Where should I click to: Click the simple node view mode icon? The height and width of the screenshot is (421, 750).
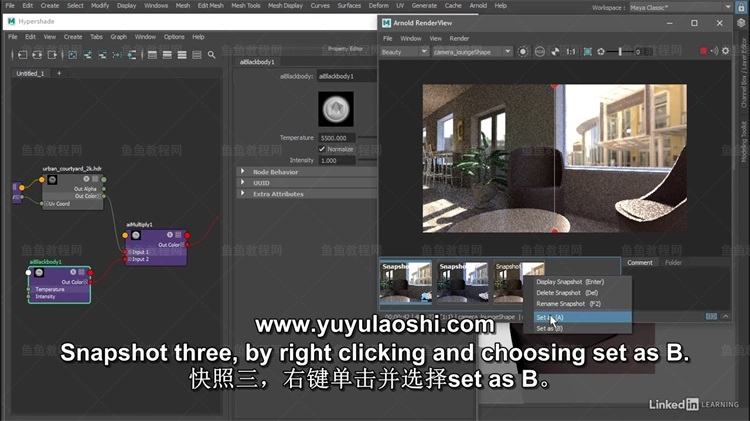point(152,55)
